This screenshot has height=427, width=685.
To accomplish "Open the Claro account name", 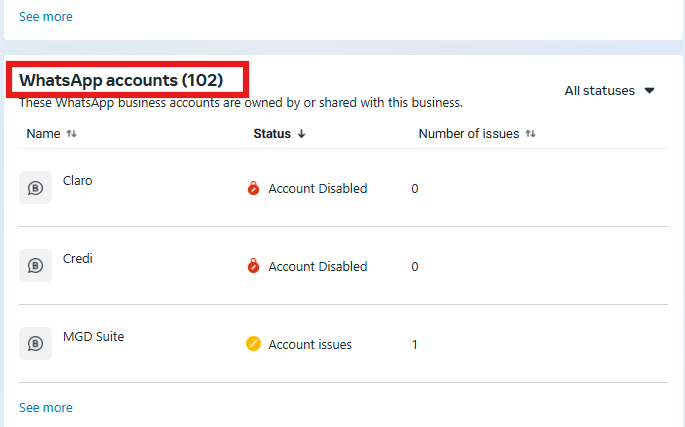I will point(78,181).
